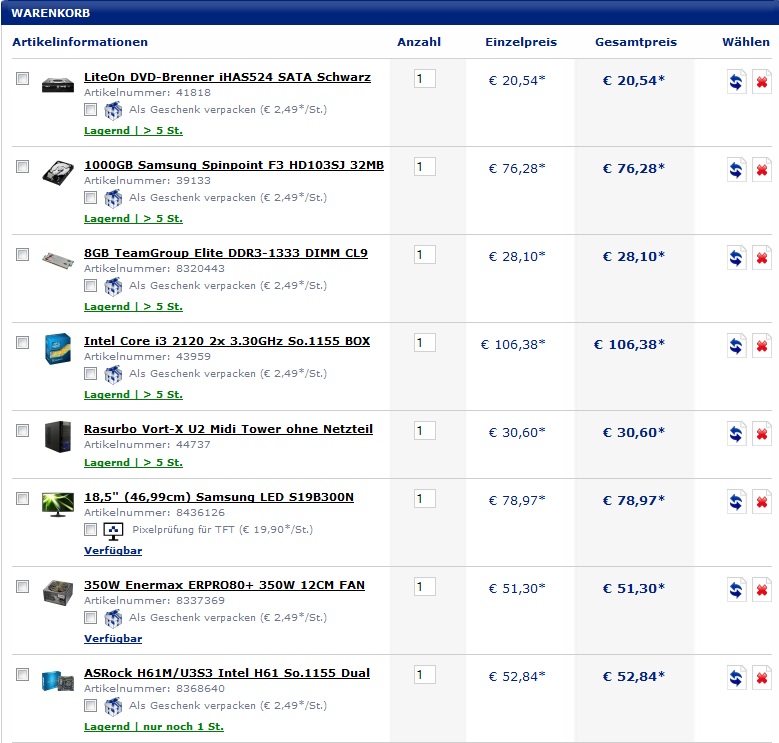Select Samsung Spinpoint F3 row checkbox
Screen dimensions: 779x743
[22, 166]
